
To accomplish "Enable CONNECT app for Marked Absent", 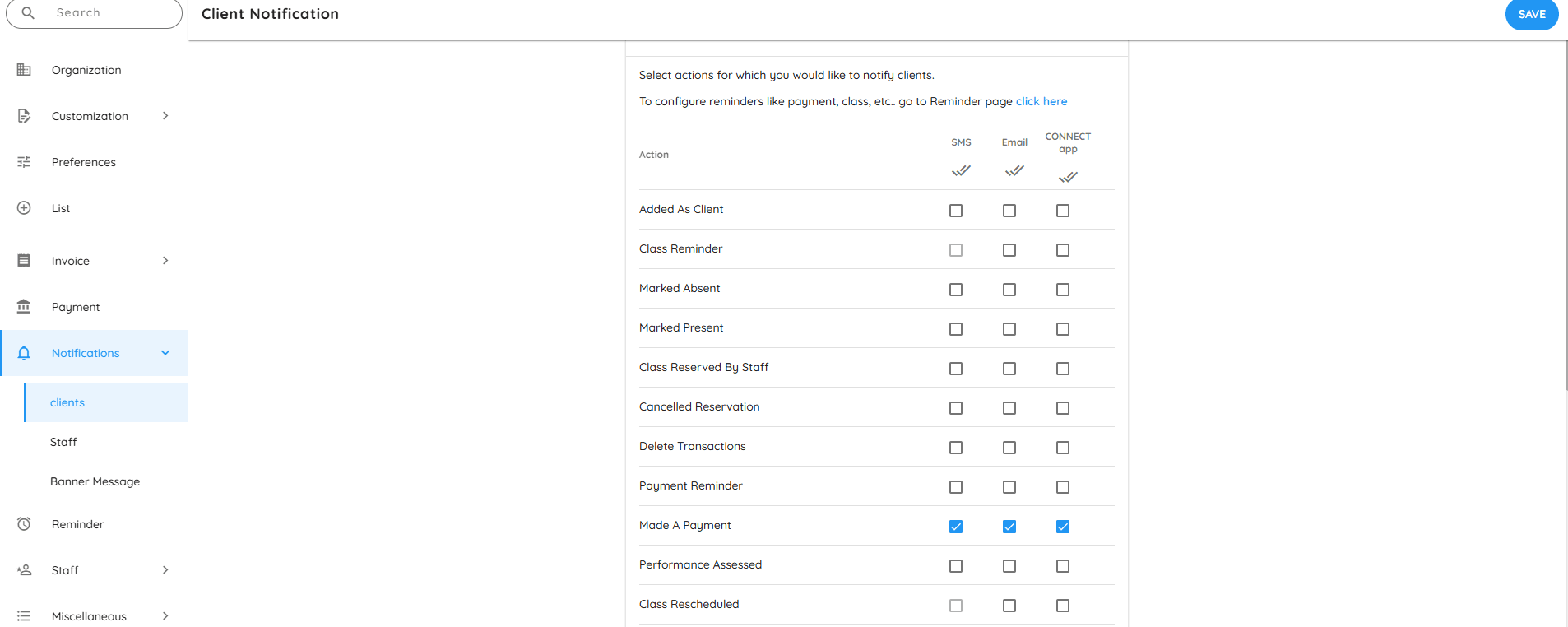I will (1063, 290).
